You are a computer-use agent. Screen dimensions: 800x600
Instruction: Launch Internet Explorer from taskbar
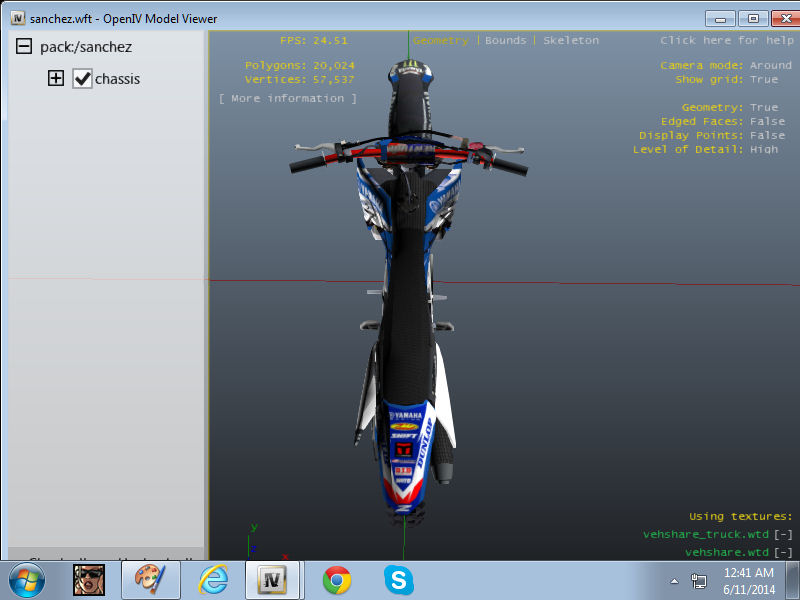click(x=213, y=580)
